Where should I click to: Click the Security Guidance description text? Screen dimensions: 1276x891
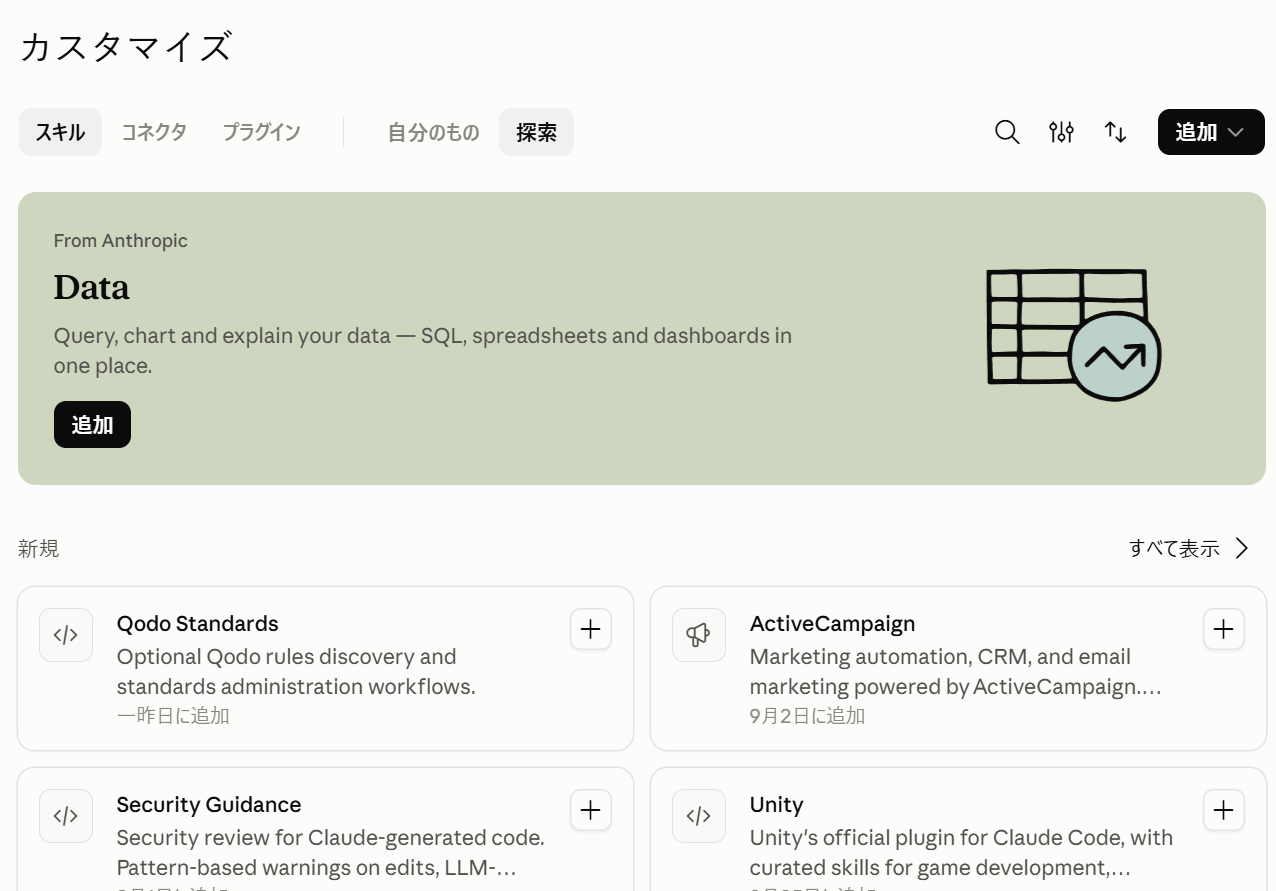(331, 853)
